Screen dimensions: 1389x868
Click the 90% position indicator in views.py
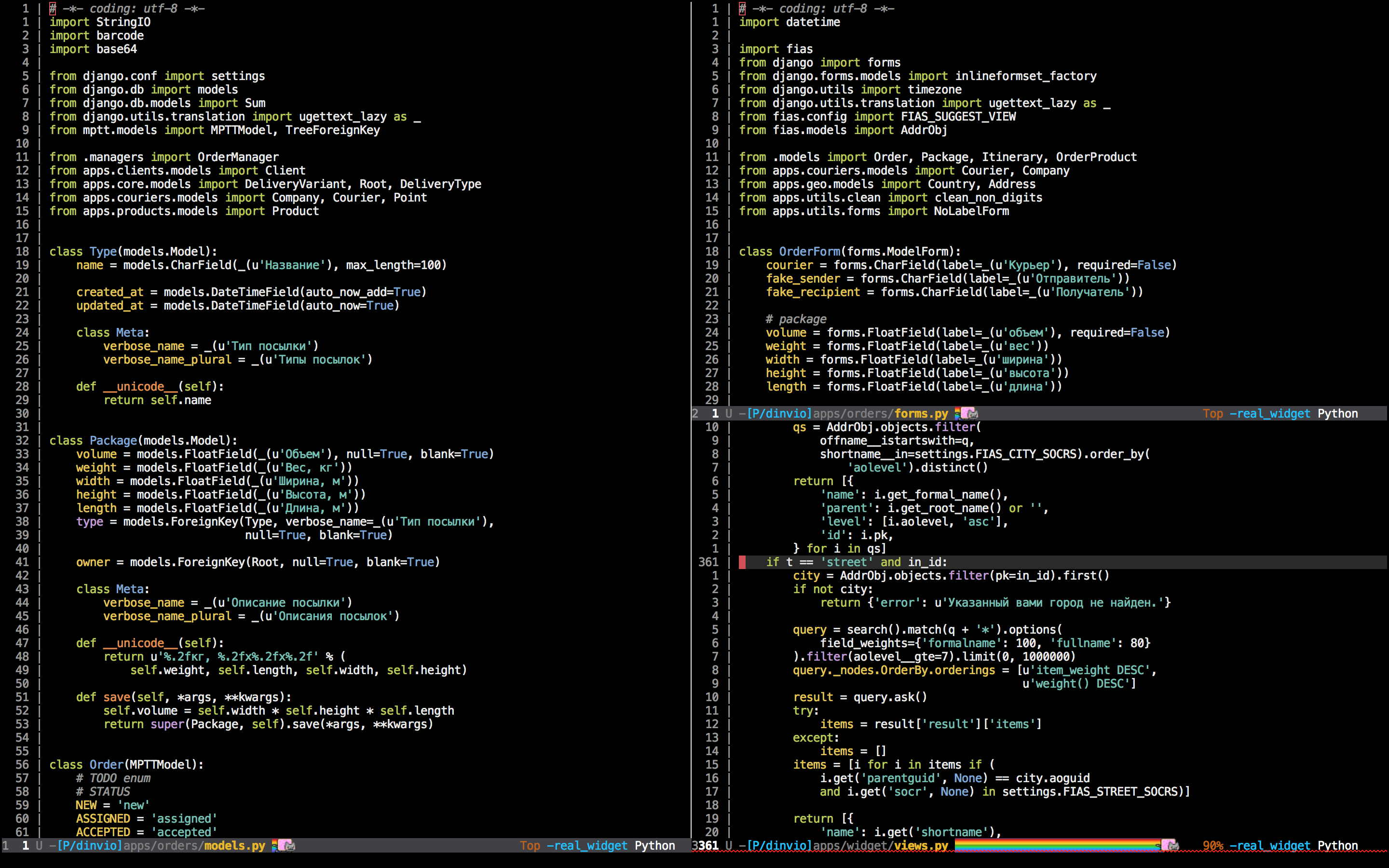point(1213,846)
